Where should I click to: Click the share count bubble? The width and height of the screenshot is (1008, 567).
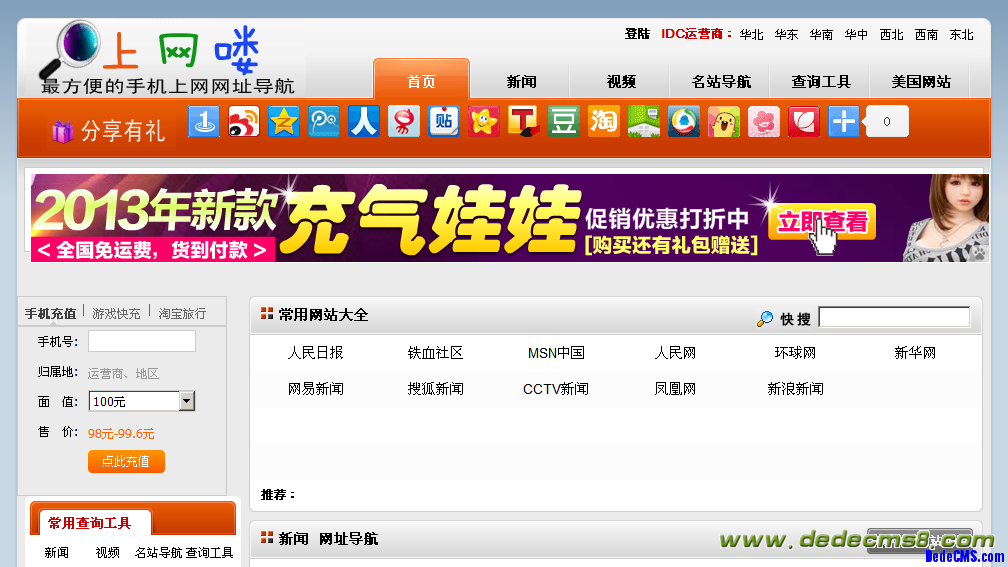pyautogui.click(x=887, y=122)
